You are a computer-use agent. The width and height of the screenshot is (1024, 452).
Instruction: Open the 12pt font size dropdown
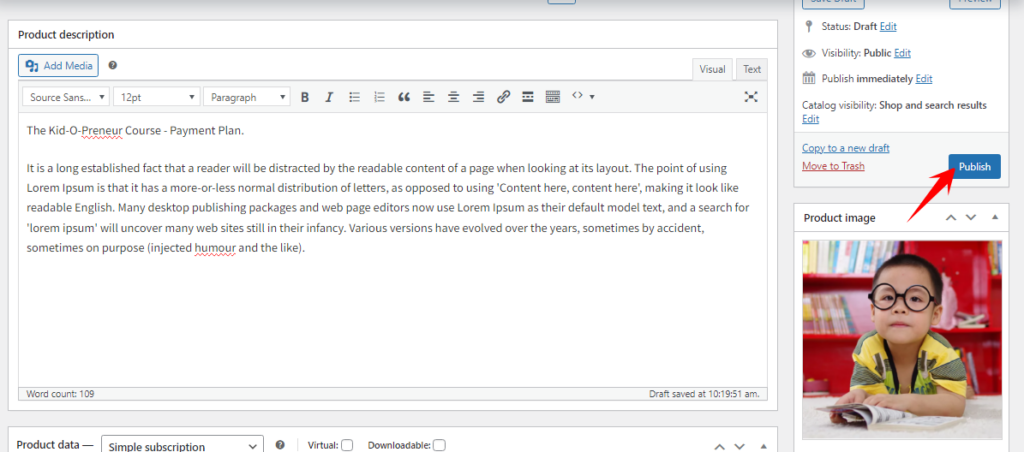(156, 97)
